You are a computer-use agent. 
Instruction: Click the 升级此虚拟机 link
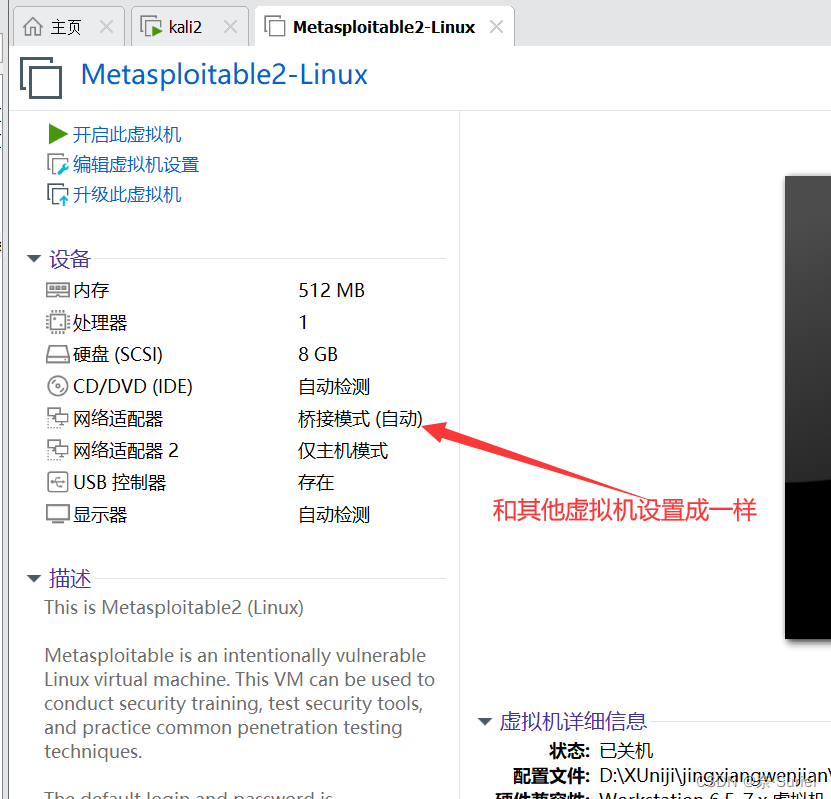coord(127,195)
